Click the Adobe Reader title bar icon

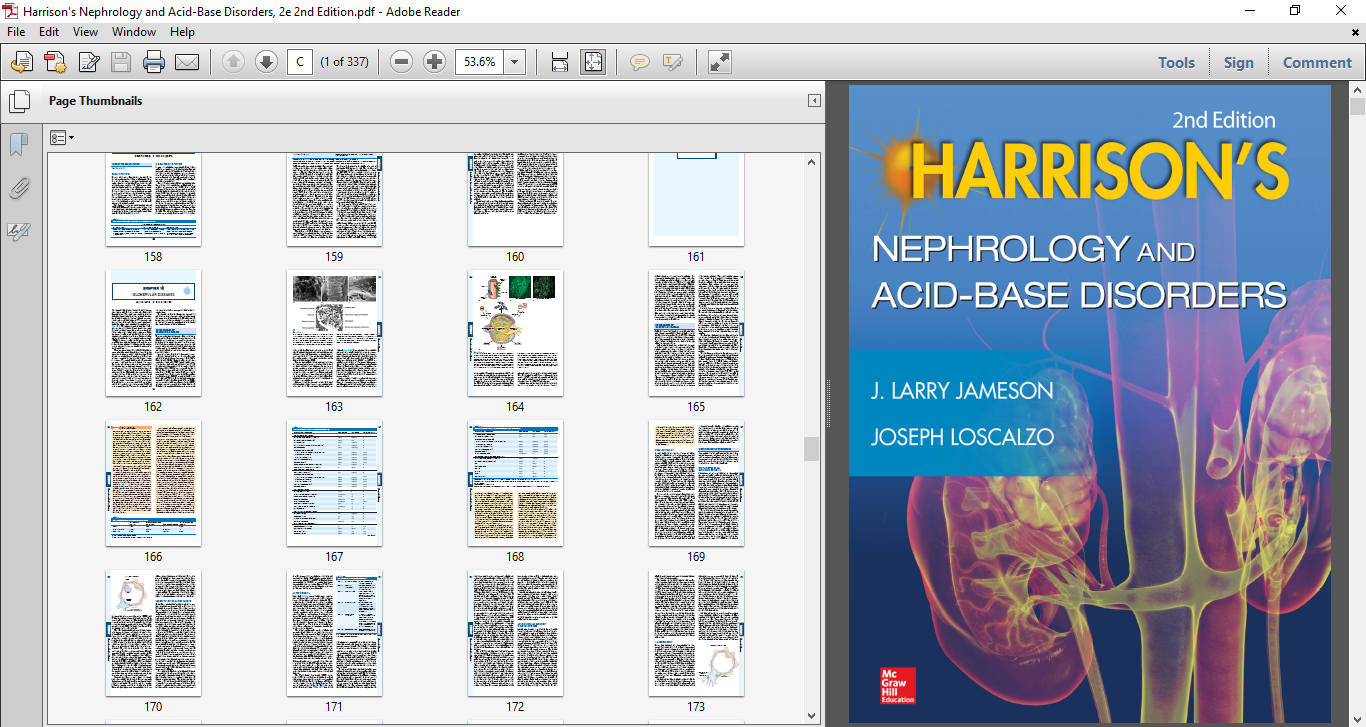[10, 10]
